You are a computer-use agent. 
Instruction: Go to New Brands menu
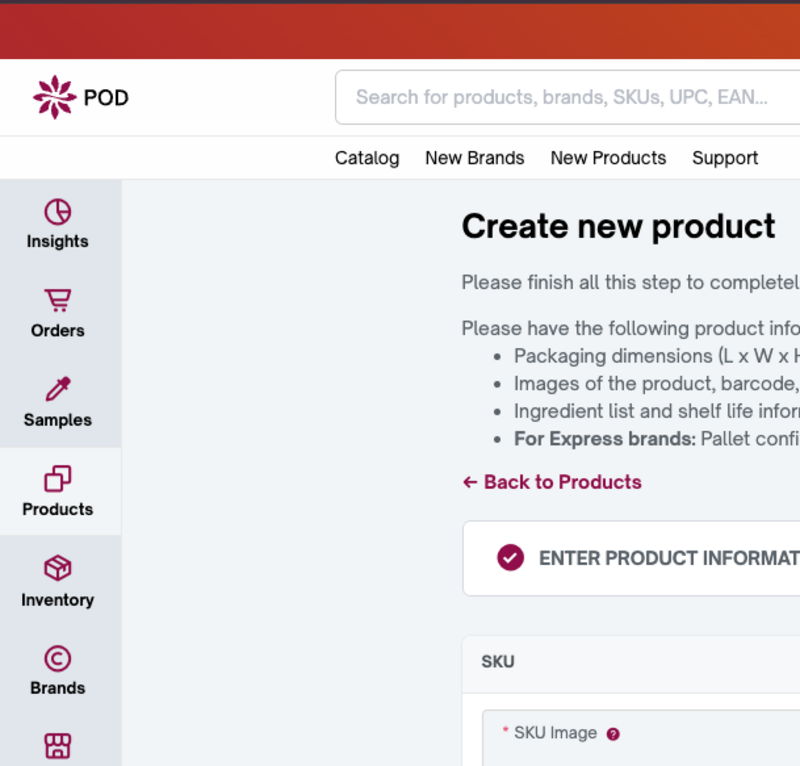click(474, 158)
